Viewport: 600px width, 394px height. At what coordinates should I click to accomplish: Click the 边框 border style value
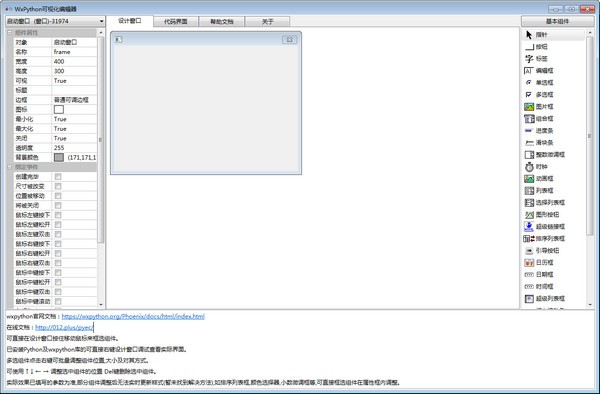point(74,100)
